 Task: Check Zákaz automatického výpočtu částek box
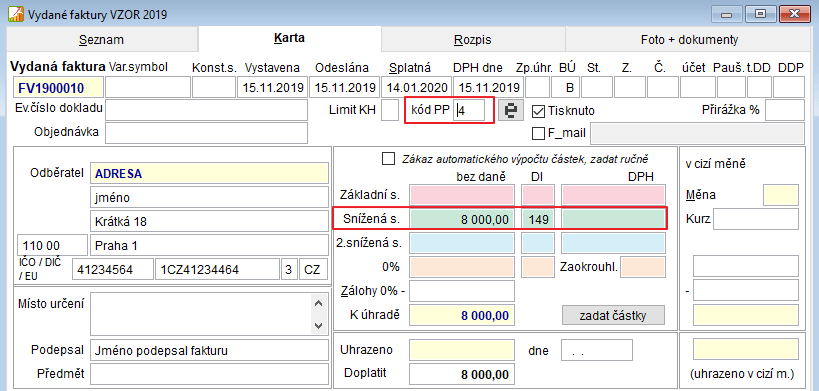point(389,159)
